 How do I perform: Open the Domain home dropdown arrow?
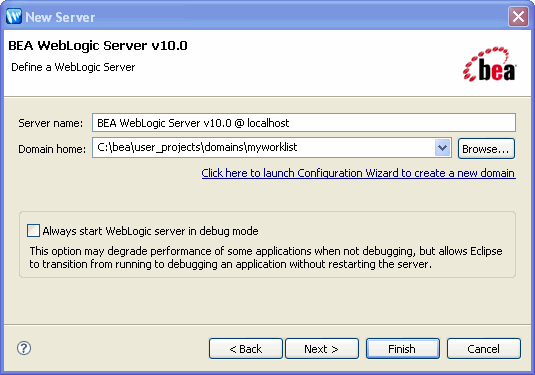(443, 148)
